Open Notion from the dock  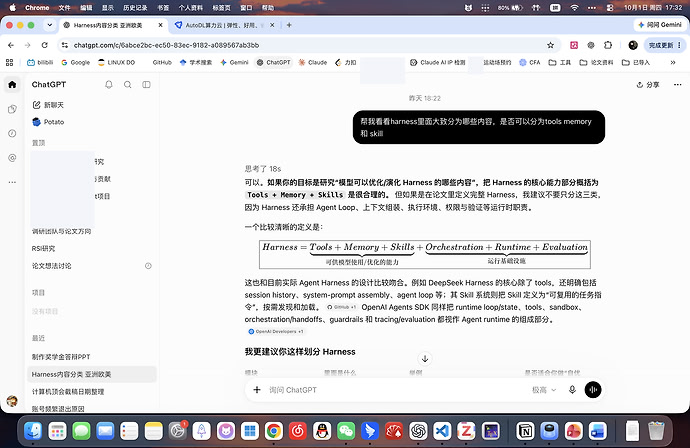(x=525, y=431)
